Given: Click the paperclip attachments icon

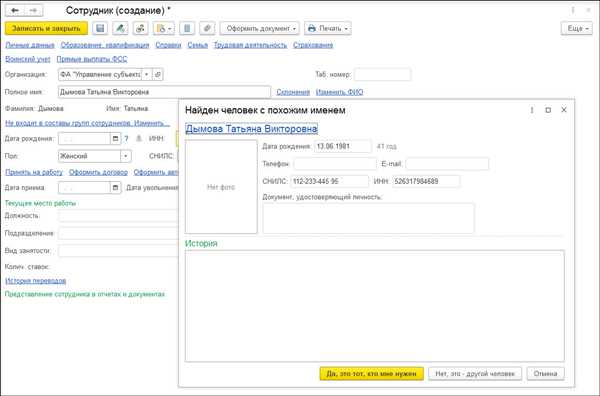Looking at the screenshot, I should pyautogui.click(x=207, y=28).
